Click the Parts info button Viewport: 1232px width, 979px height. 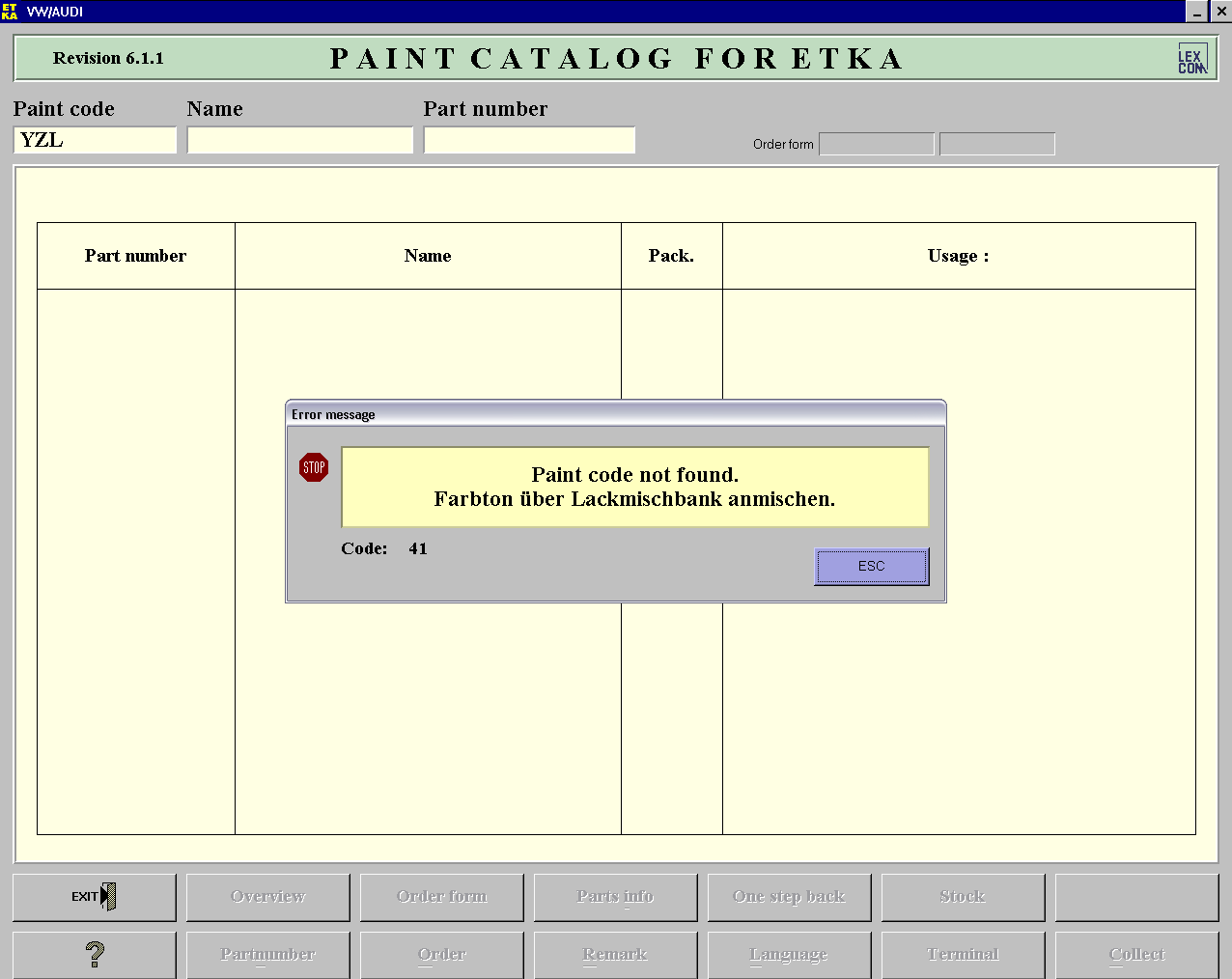tap(616, 897)
